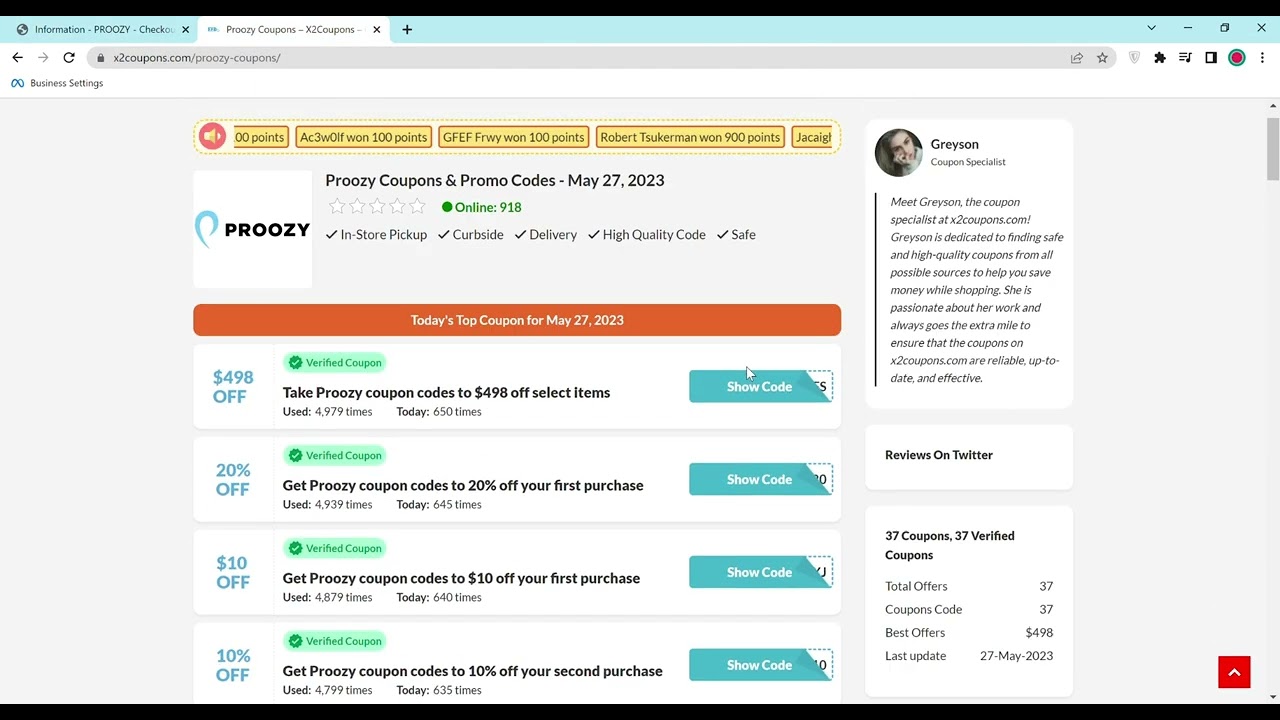Click the 'Best Offers $498' row

(969, 633)
